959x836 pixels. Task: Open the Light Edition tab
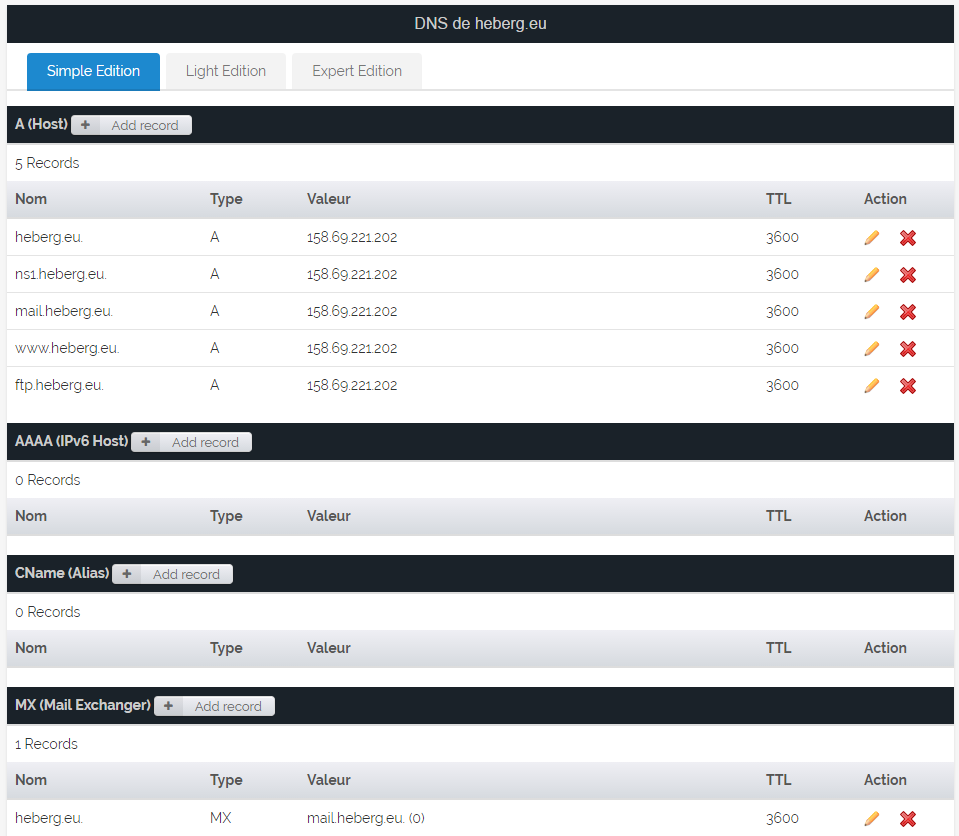(x=226, y=71)
